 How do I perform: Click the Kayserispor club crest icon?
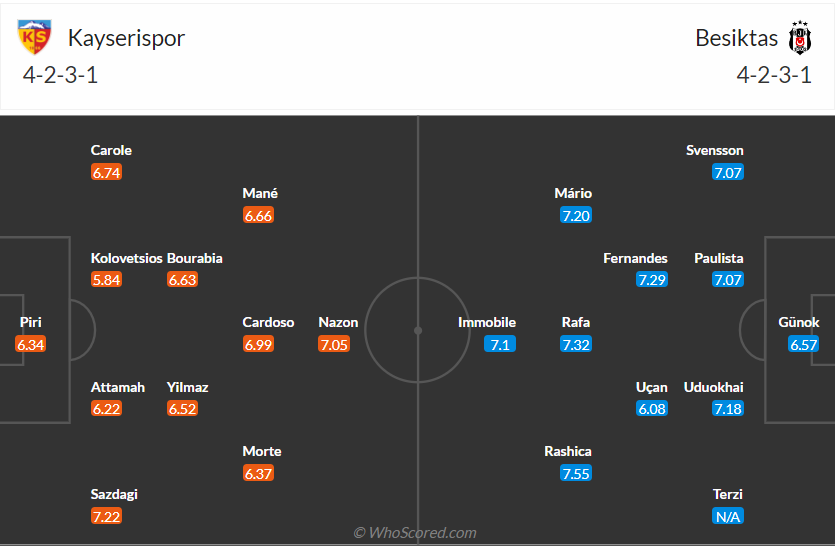click(35, 38)
